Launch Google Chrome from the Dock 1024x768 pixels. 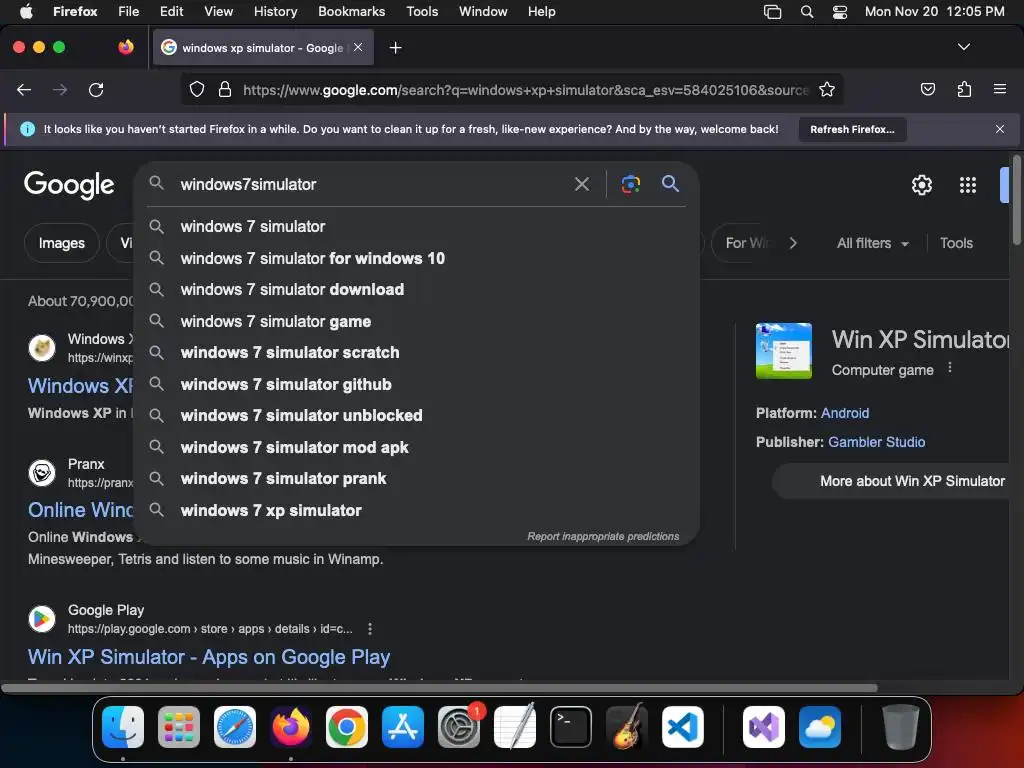coord(347,727)
